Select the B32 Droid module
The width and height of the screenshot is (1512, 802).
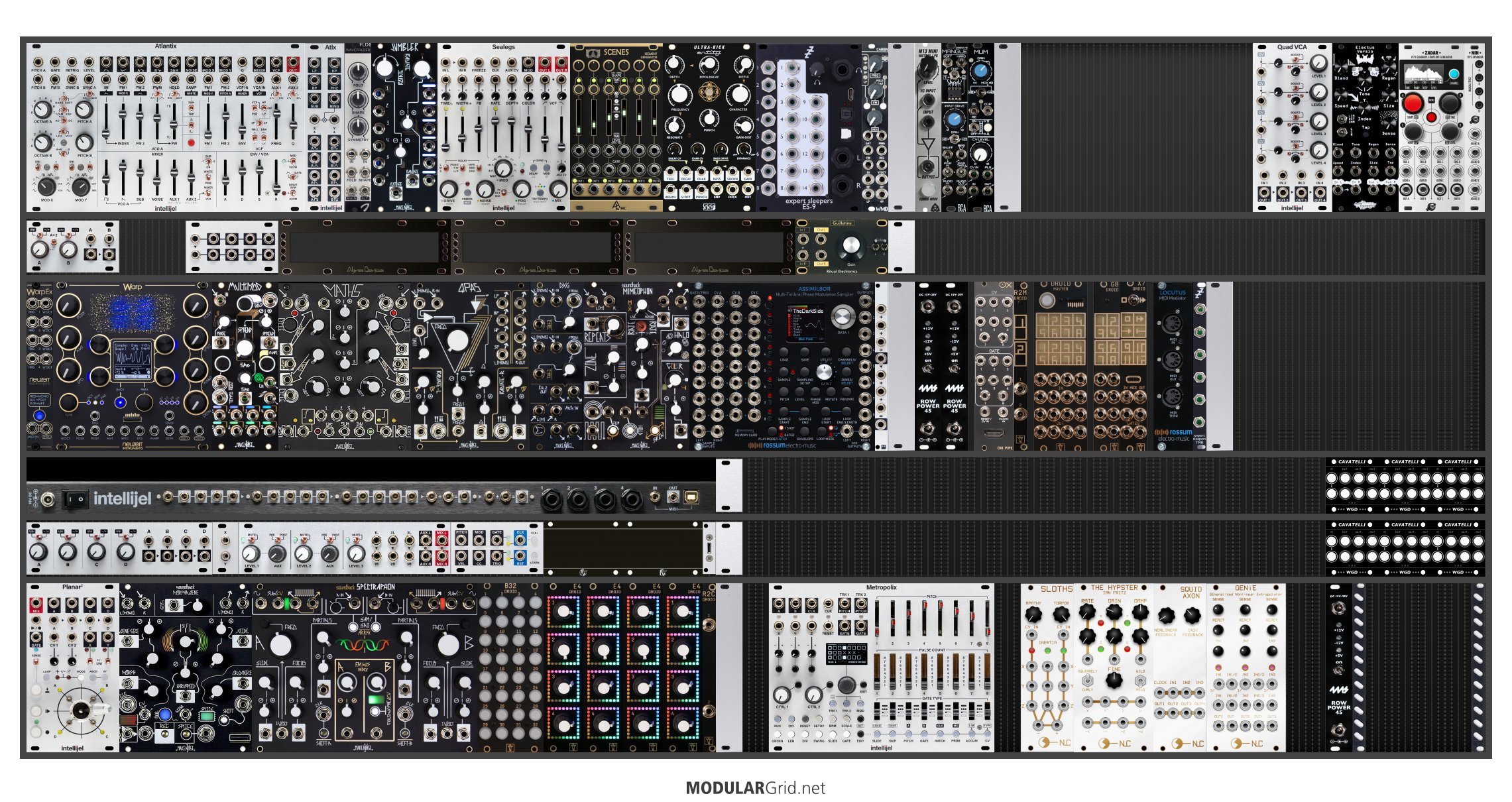coord(510,667)
